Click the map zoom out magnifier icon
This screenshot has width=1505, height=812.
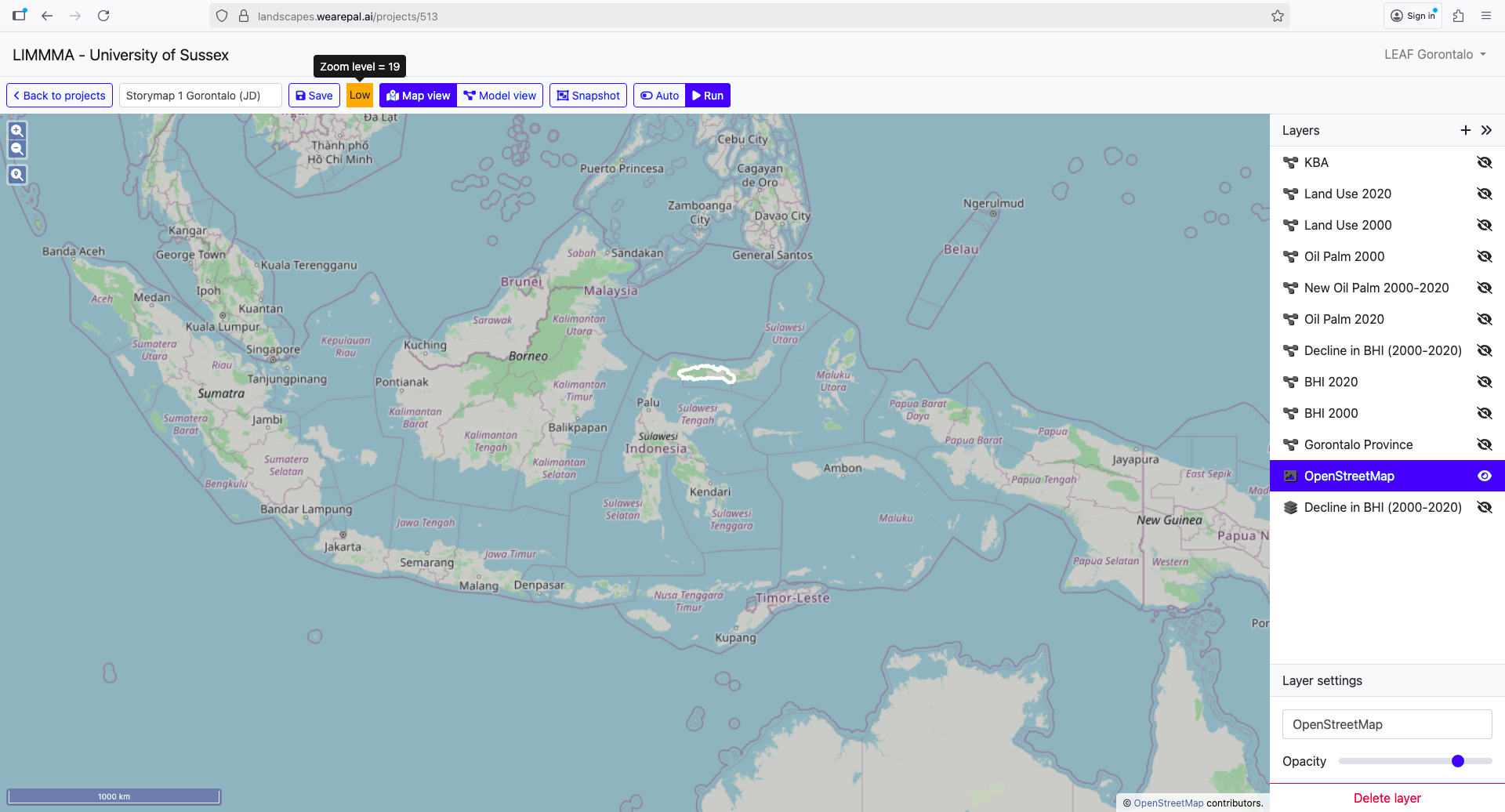coord(17,149)
